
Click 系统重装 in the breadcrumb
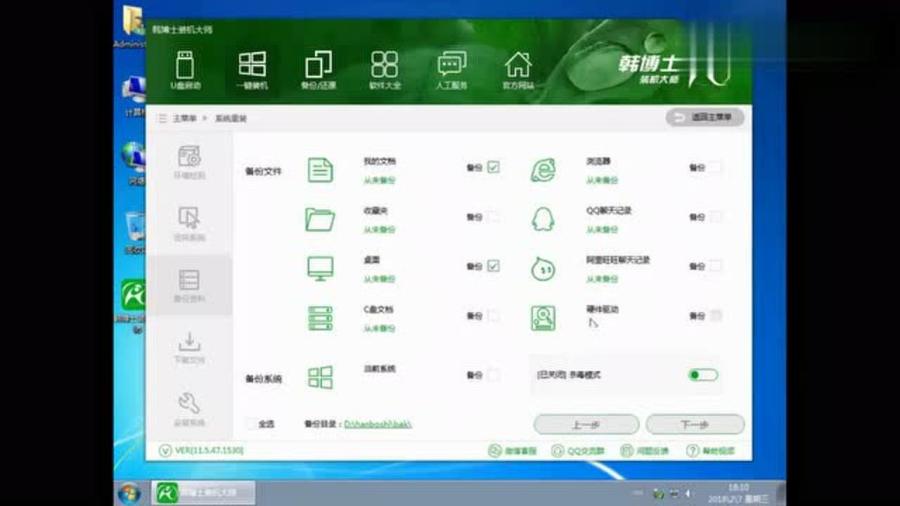click(x=231, y=118)
